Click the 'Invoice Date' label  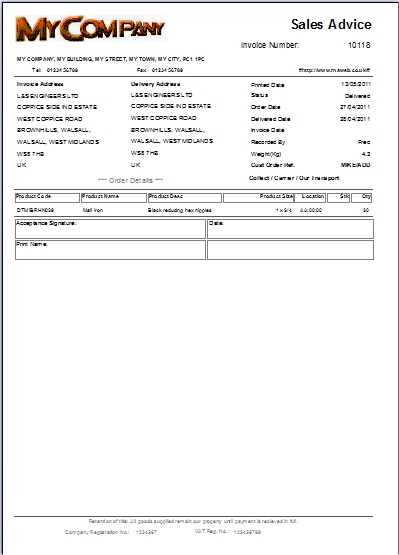point(268,130)
